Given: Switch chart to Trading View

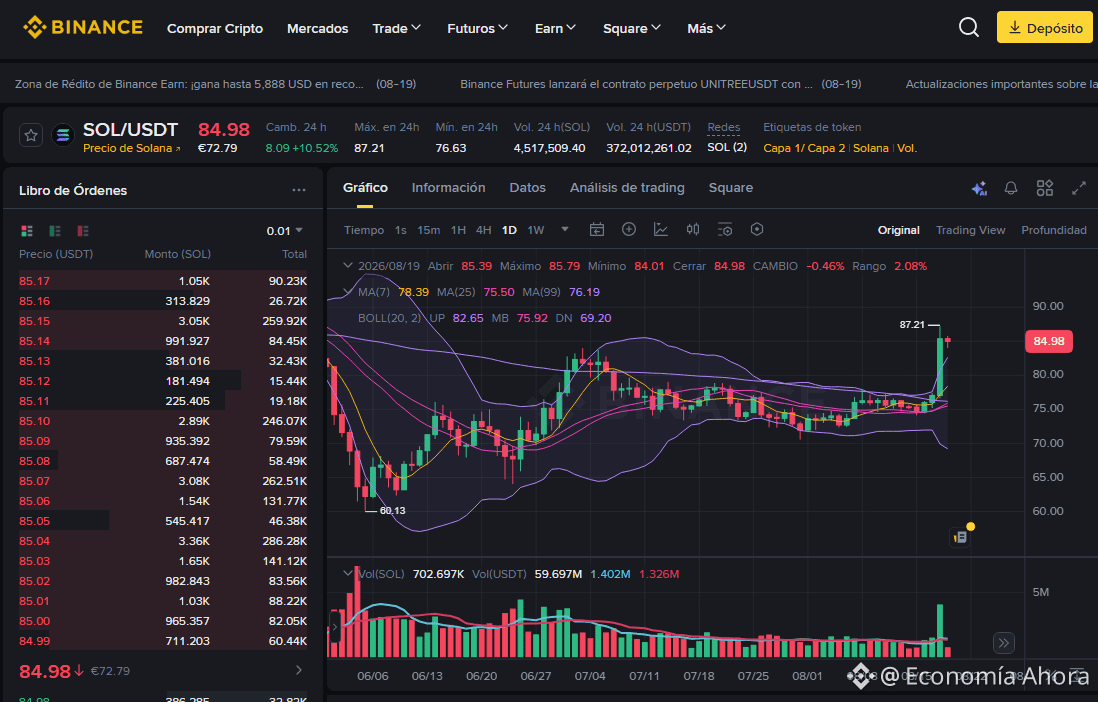Looking at the screenshot, I should coord(971,230).
